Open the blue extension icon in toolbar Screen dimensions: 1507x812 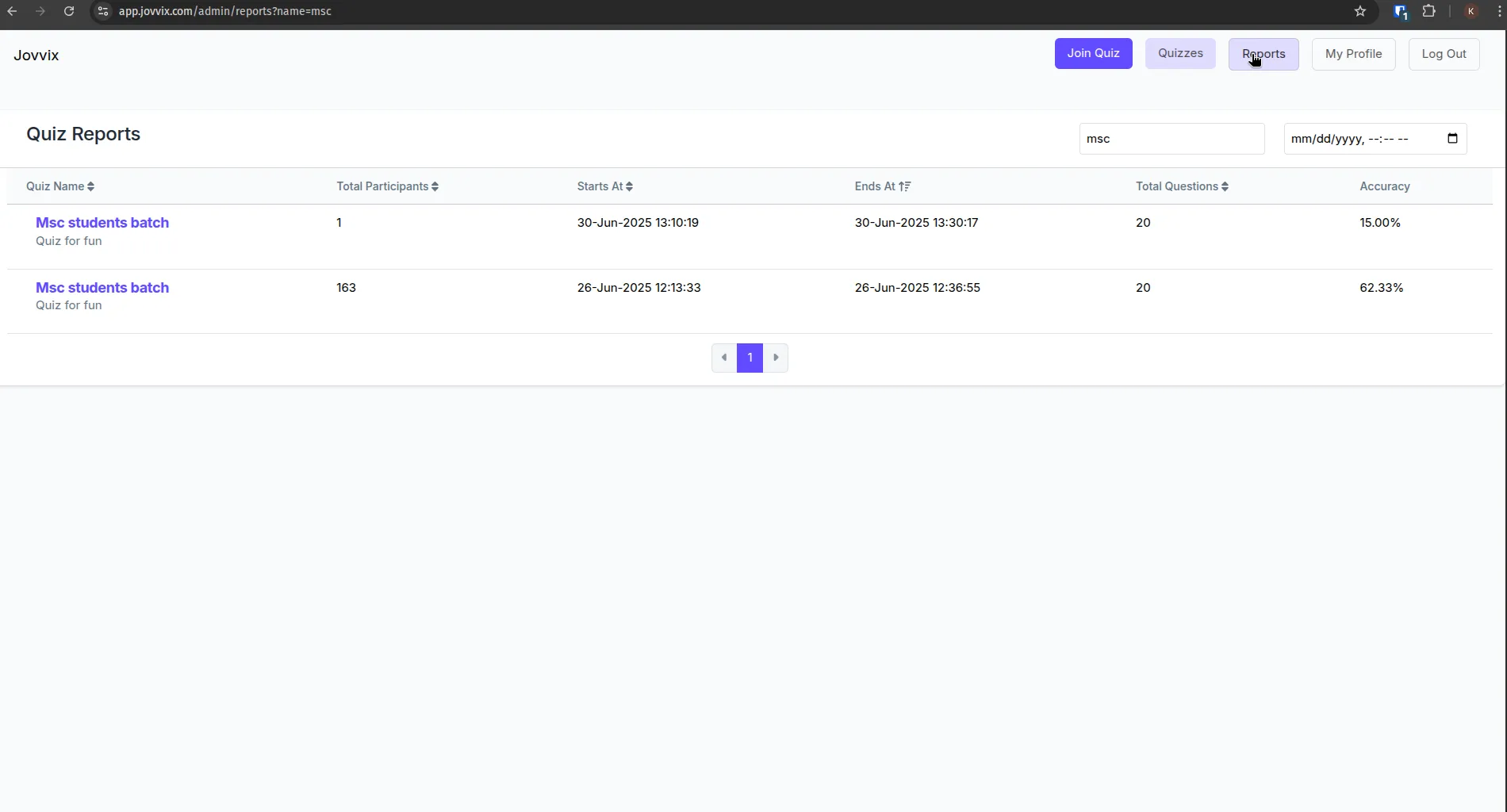(x=1401, y=11)
